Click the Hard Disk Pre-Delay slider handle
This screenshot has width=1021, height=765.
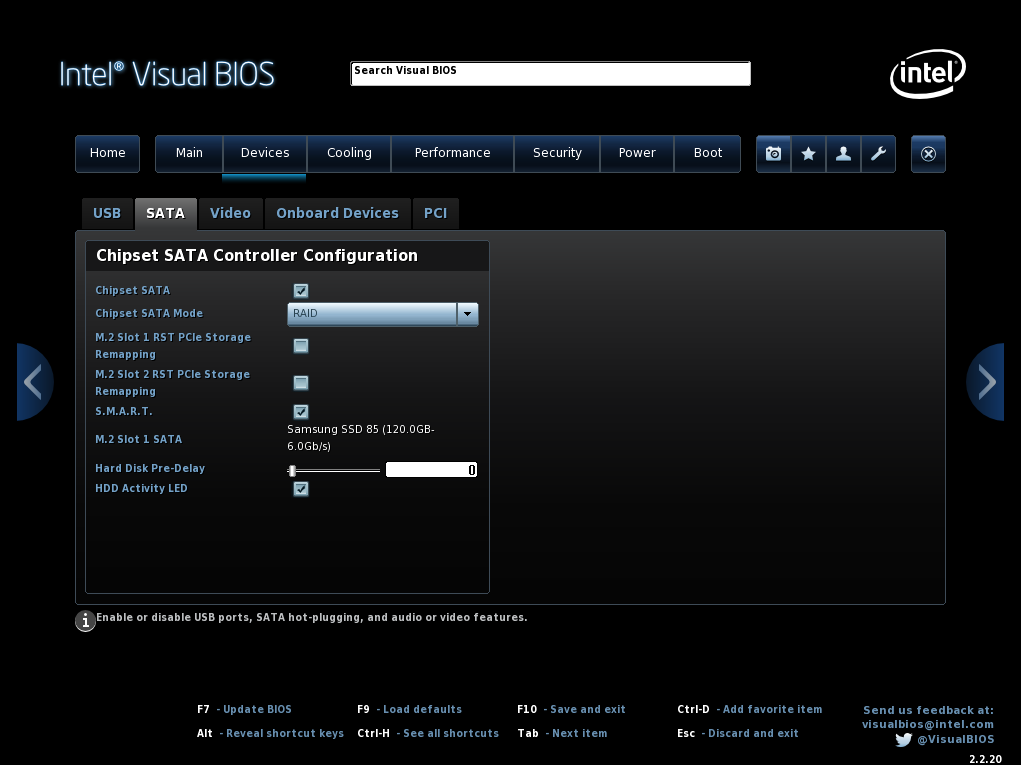(292, 470)
